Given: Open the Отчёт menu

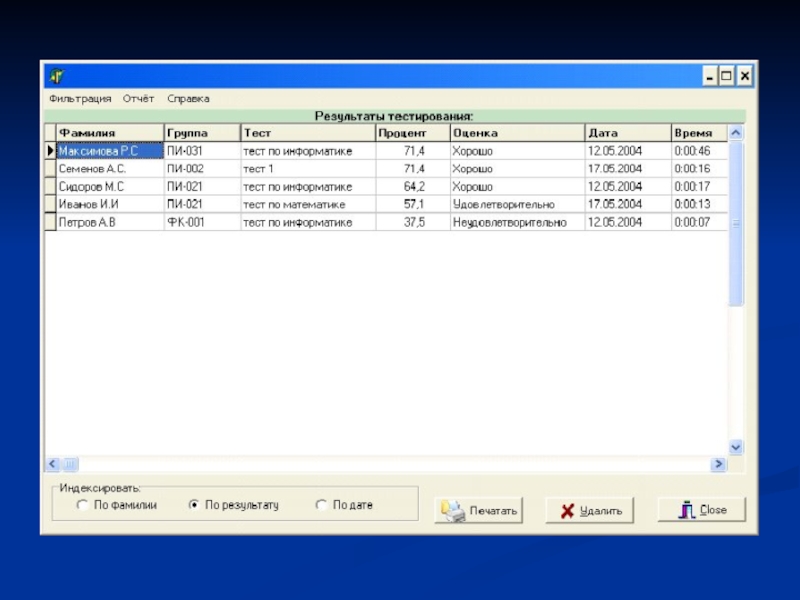Looking at the screenshot, I should click(139, 99).
